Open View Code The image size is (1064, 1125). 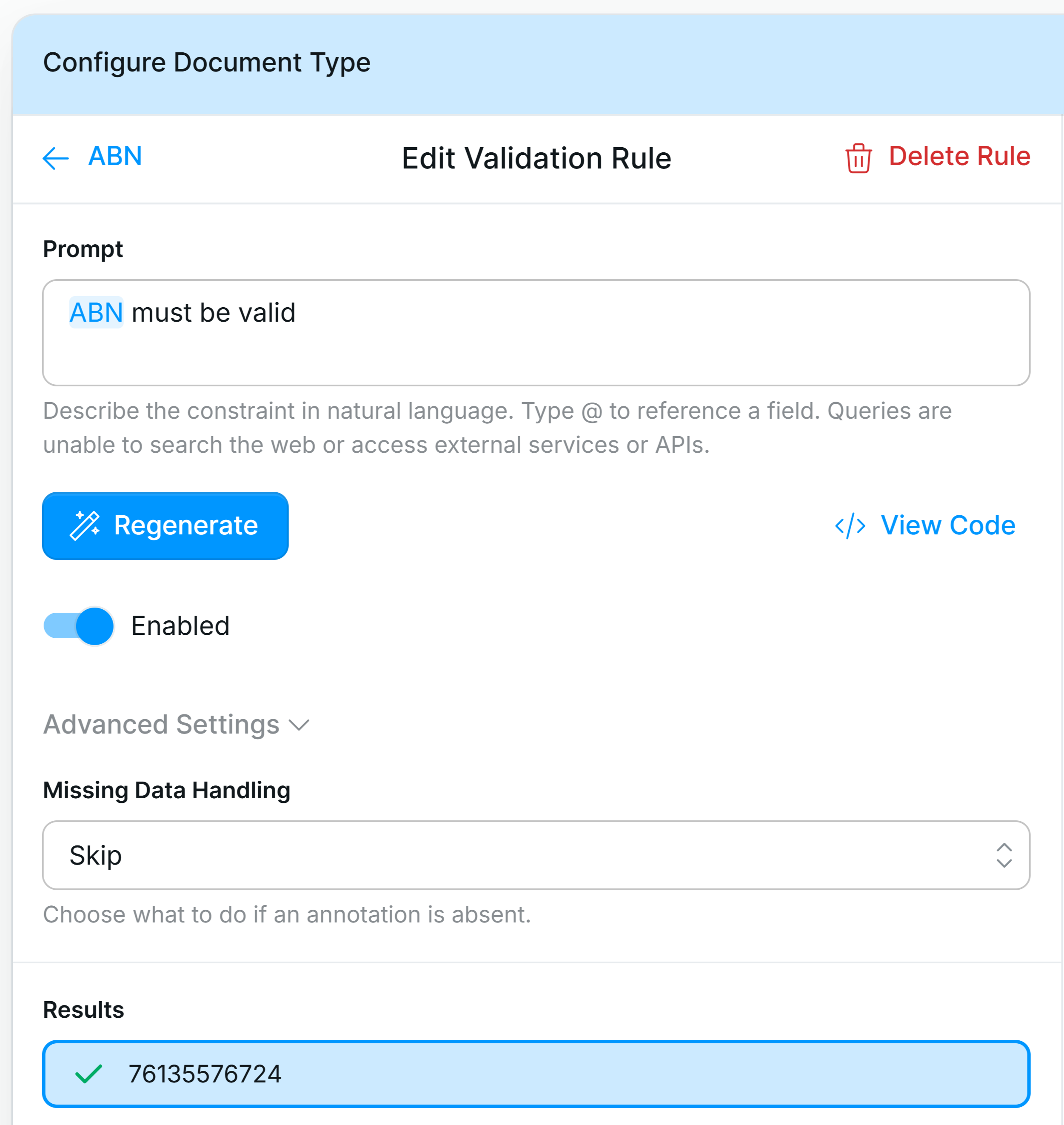pos(948,525)
